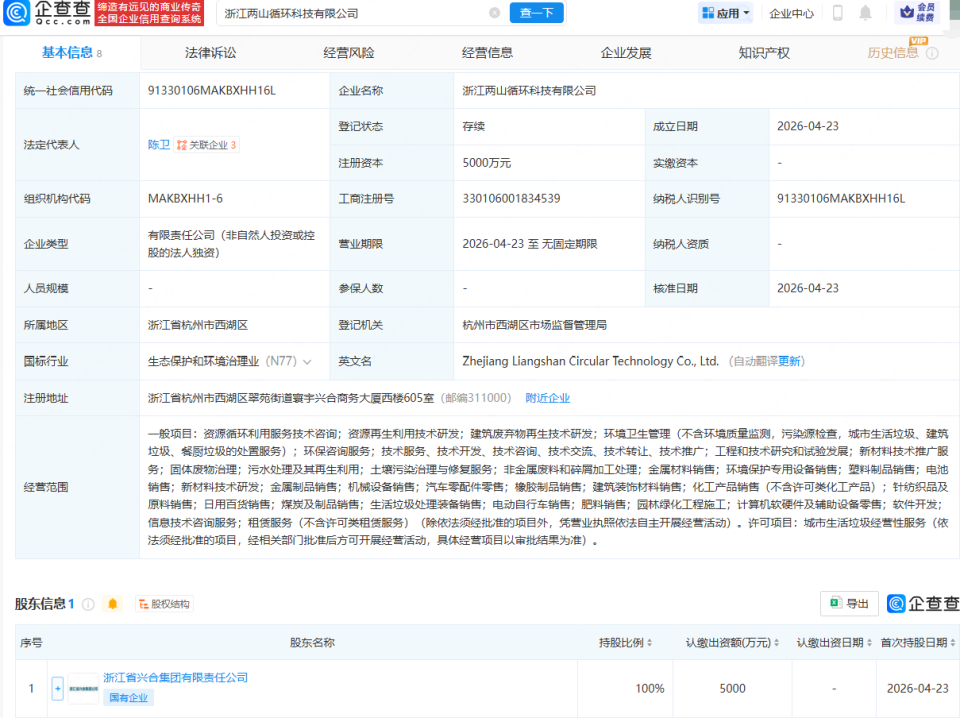Select 工商注册号 value 330106001834539

point(511,199)
